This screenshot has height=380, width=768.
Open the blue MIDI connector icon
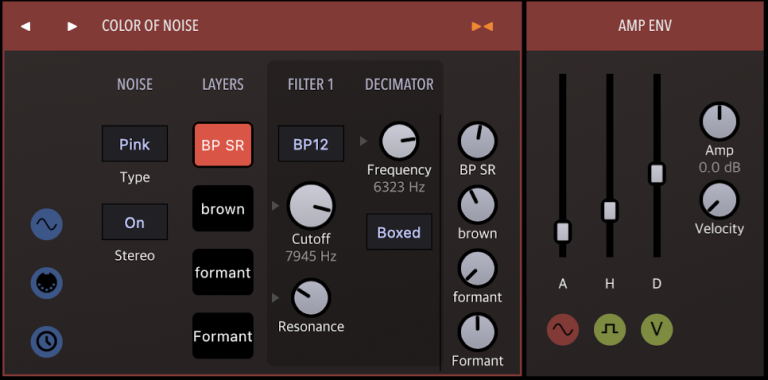tap(47, 283)
